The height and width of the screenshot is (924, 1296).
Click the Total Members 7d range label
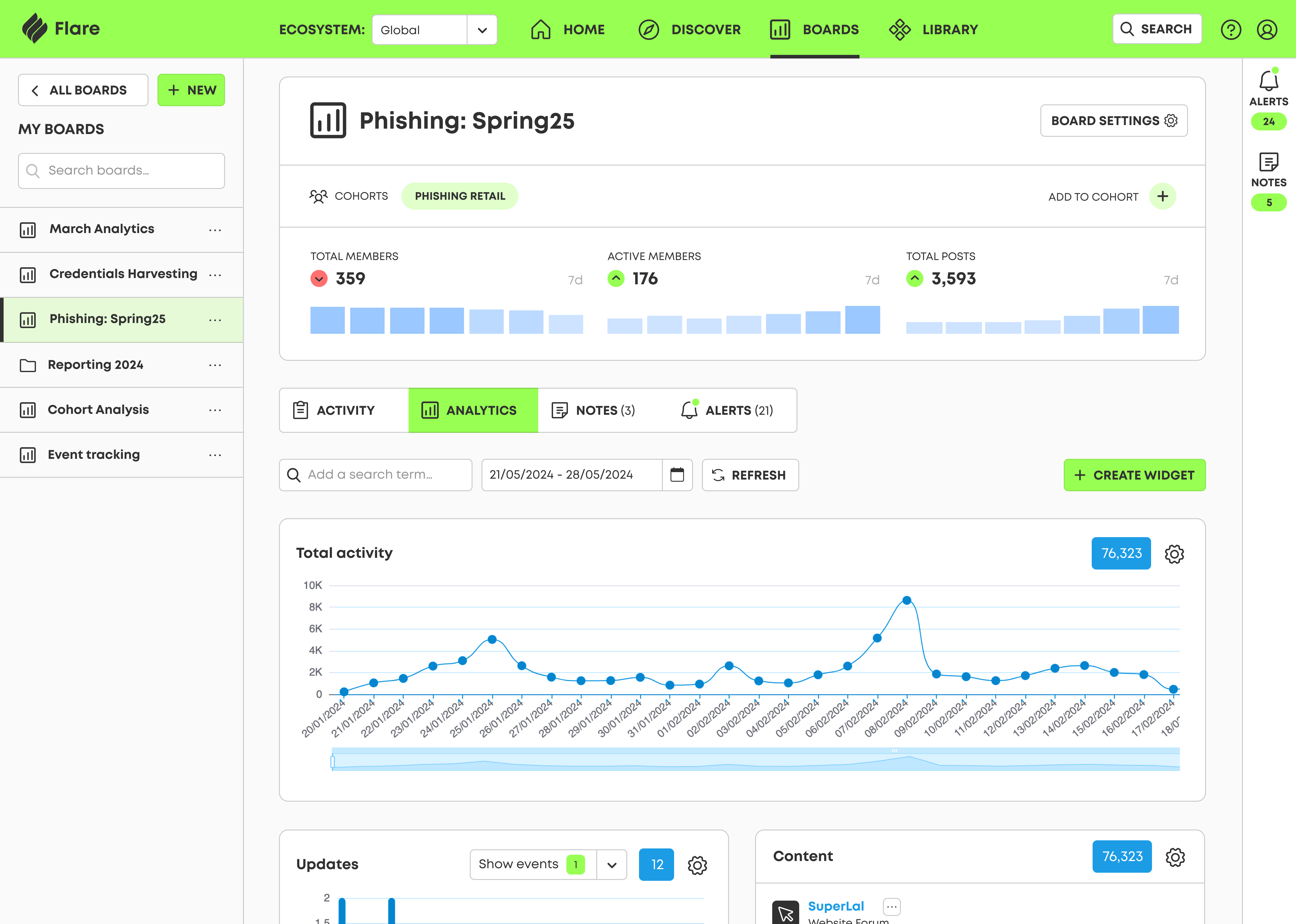pyautogui.click(x=575, y=280)
